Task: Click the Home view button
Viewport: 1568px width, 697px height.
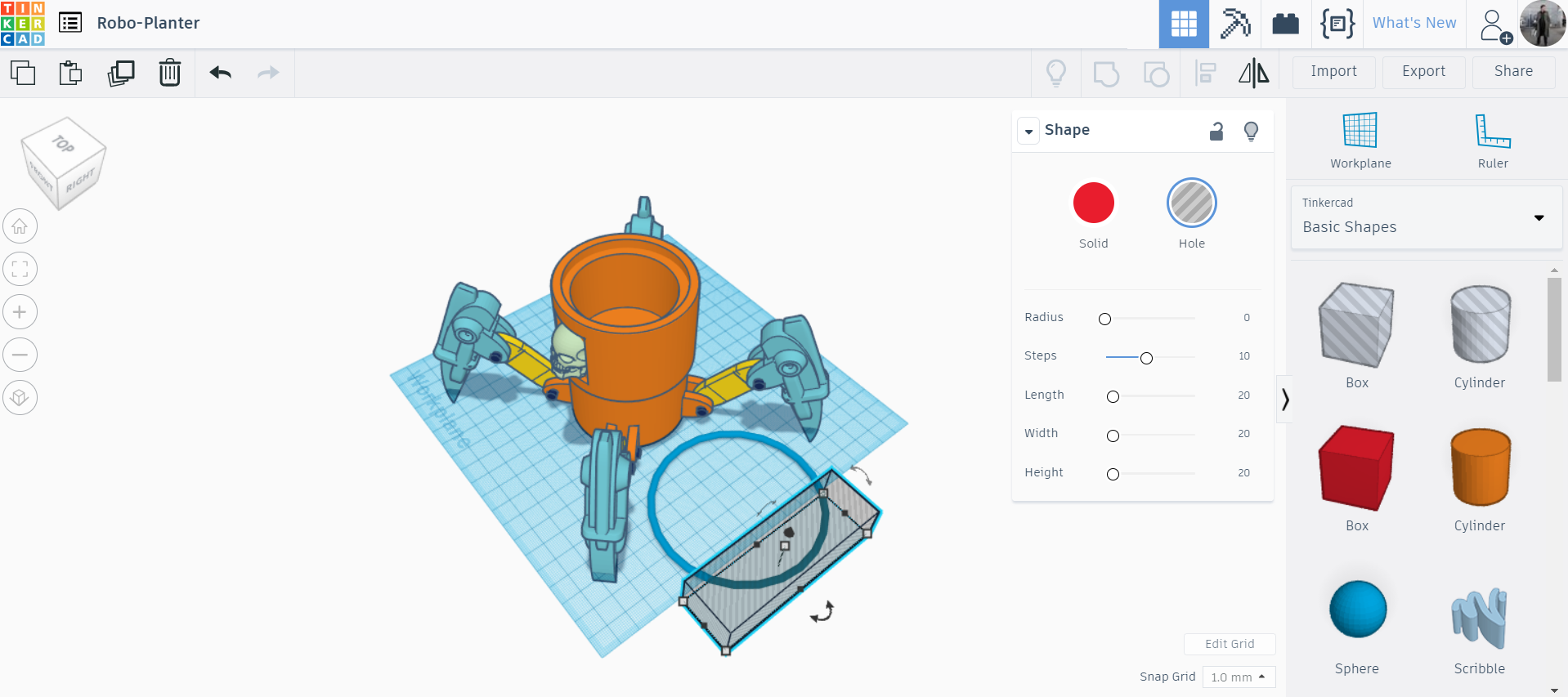Action: [20, 226]
